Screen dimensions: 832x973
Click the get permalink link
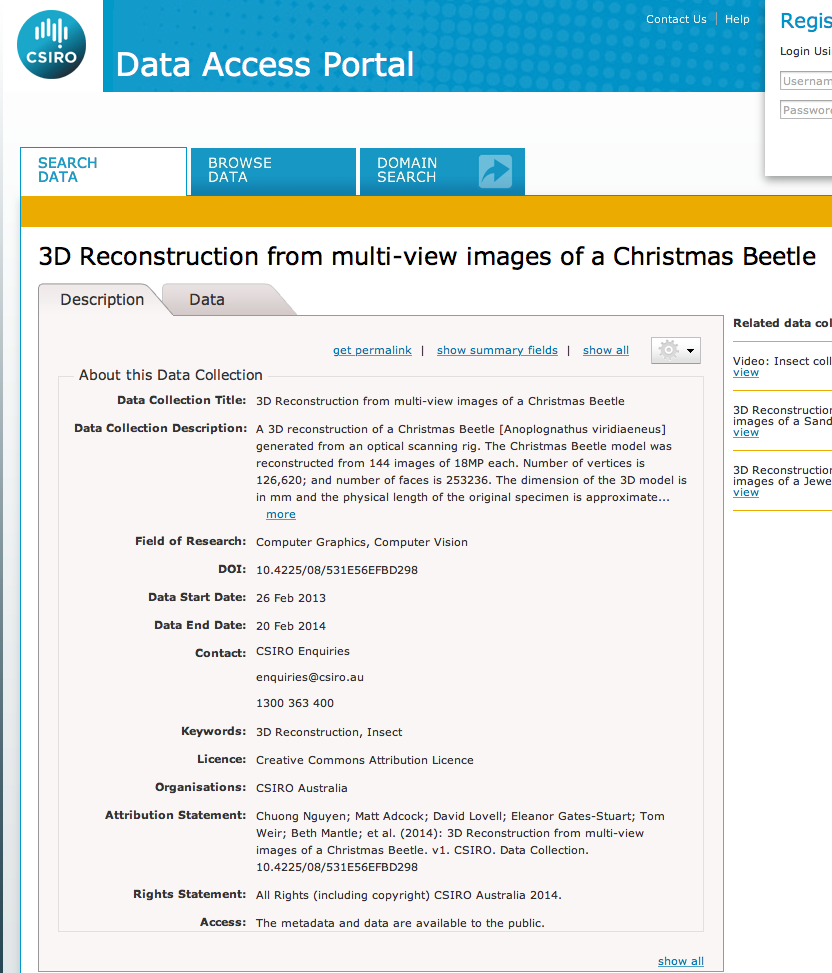point(372,350)
